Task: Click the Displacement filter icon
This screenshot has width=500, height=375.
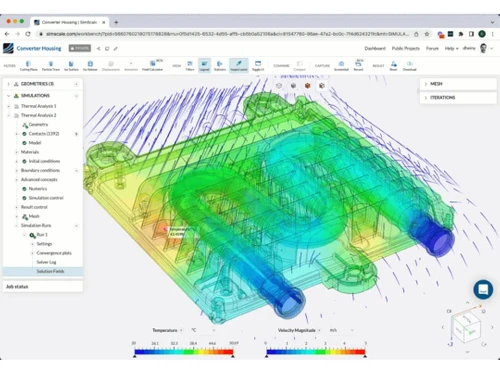Action: tap(111, 65)
